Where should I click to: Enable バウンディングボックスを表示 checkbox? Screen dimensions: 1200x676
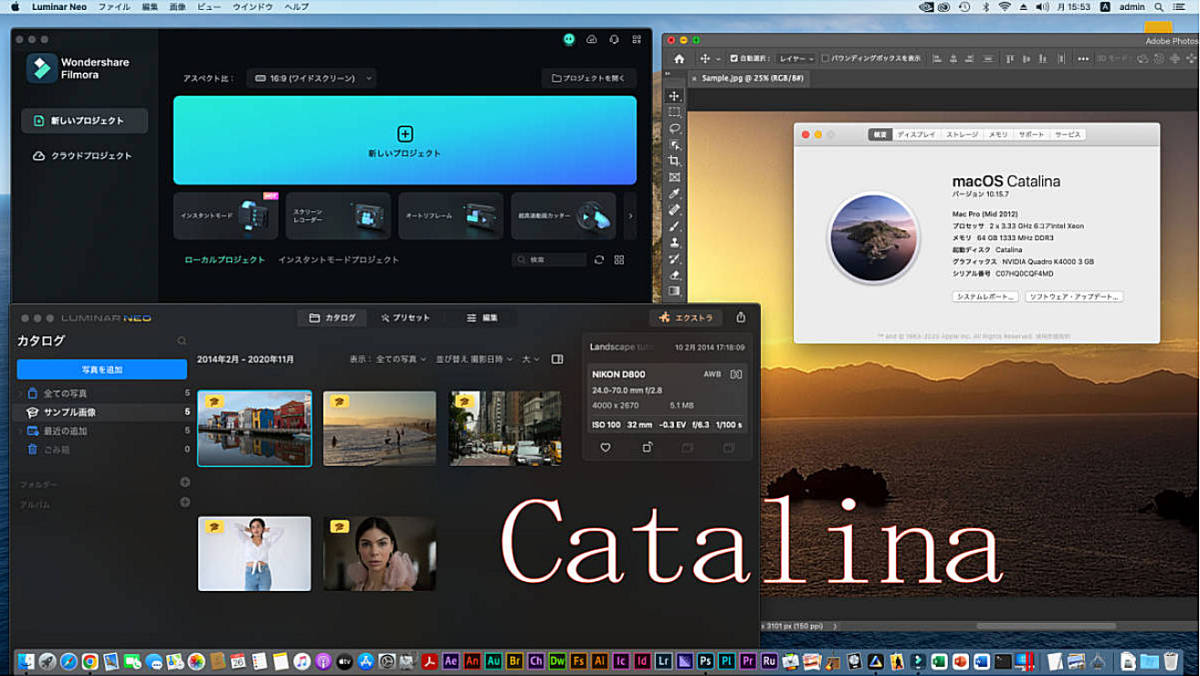[x=825, y=59]
